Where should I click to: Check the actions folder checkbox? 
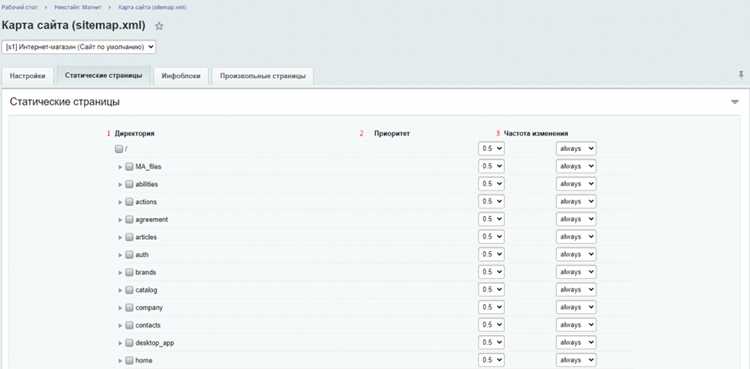tap(129, 202)
